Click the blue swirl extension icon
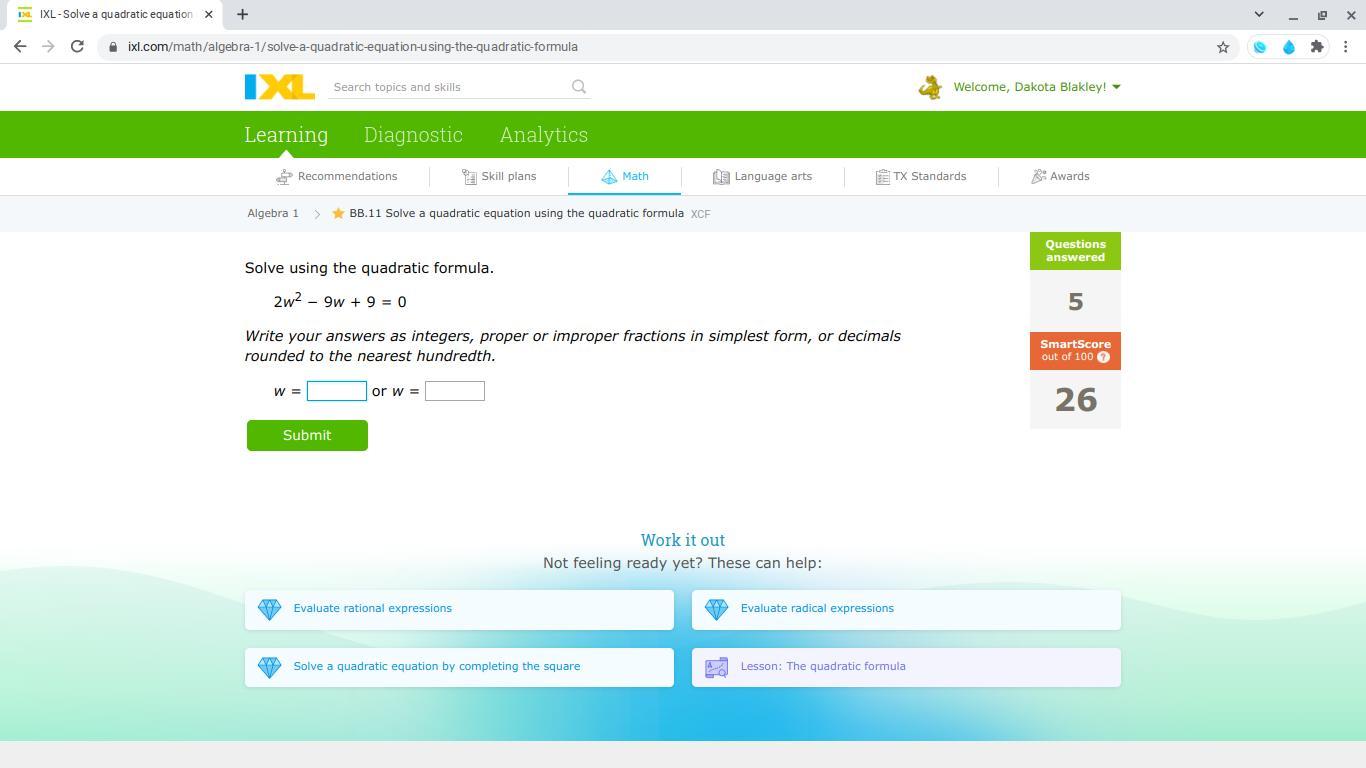The width and height of the screenshot is (1366, 768). pos(1260,47)
